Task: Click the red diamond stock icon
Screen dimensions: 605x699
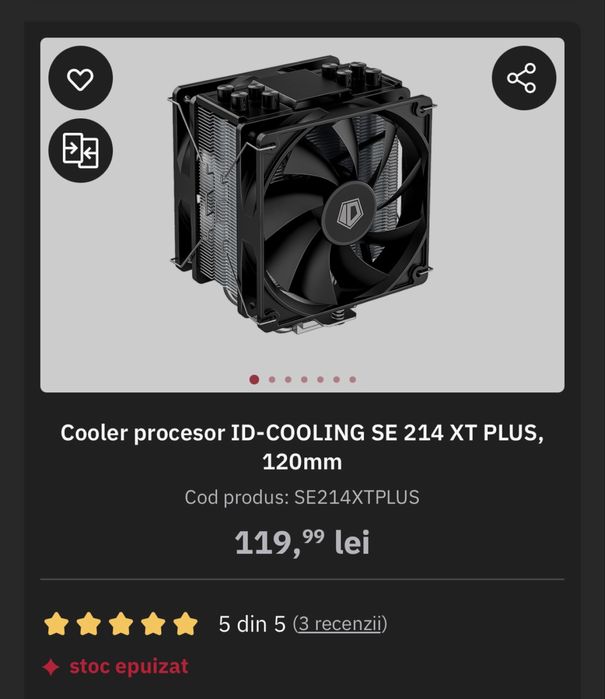Action: click(x=51, y=667)
